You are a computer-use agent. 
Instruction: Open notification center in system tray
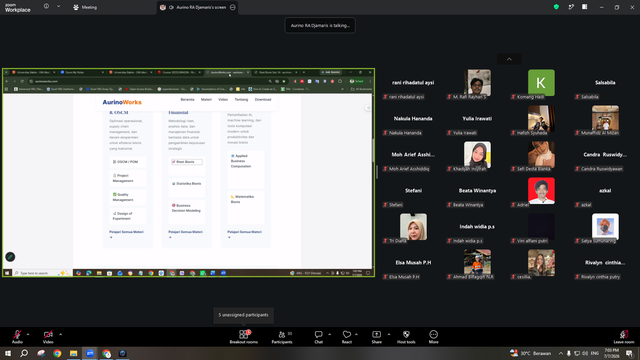click(630, 353)
